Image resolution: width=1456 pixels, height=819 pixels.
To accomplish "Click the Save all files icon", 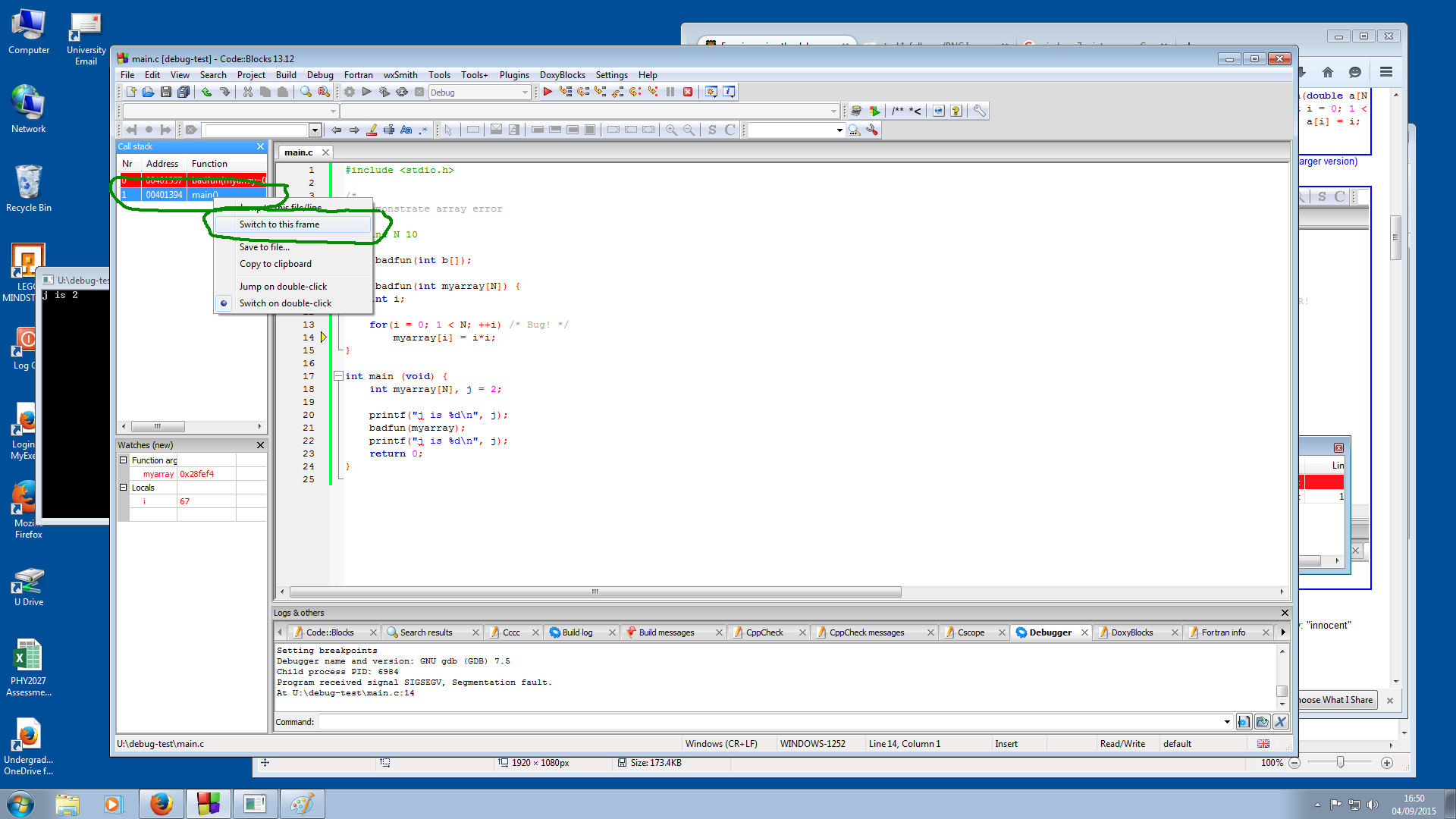I will [x=184, y=92].
